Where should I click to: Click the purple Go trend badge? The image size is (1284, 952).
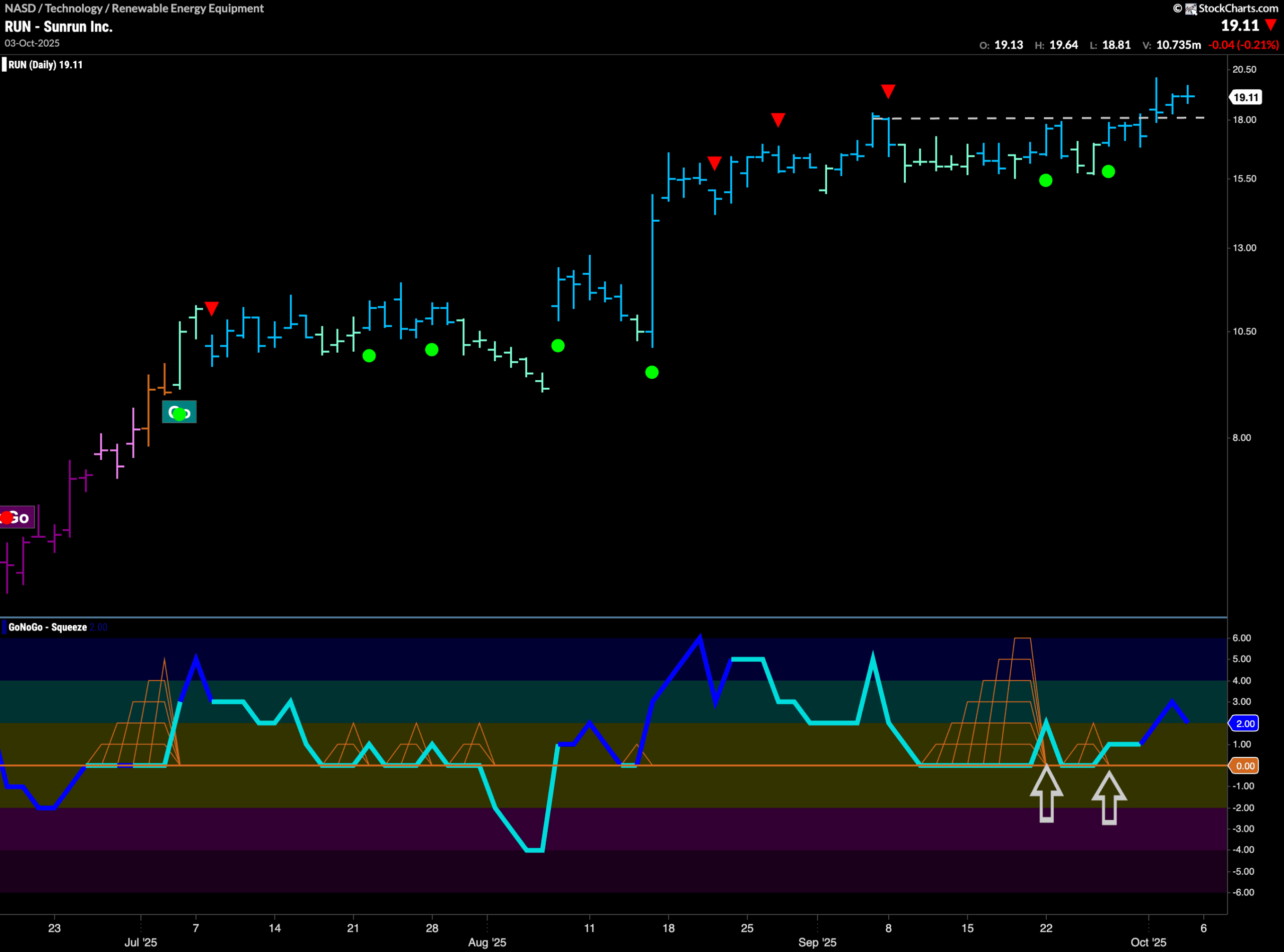[17, 517]
